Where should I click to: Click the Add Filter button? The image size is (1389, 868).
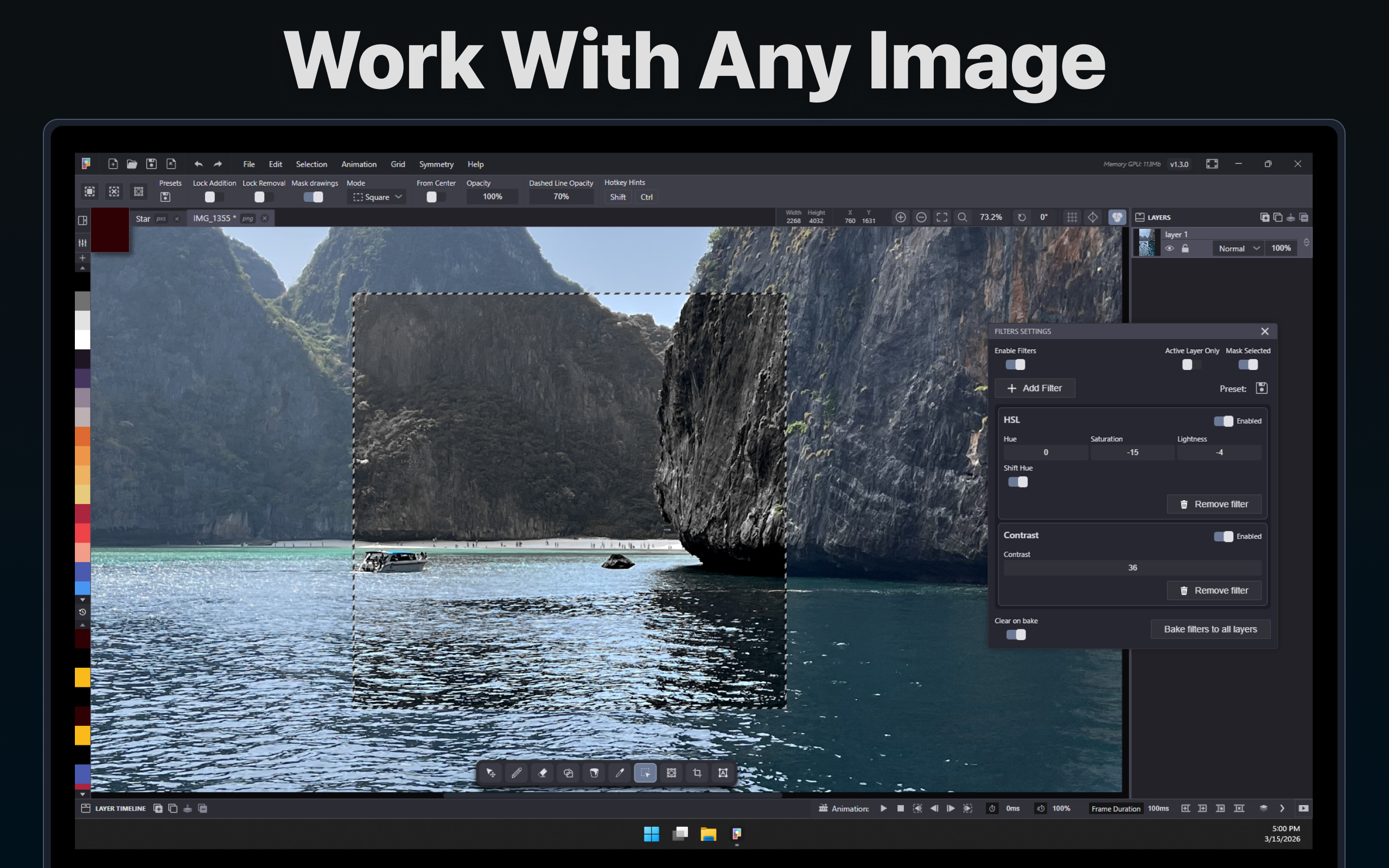point(1034,388)
